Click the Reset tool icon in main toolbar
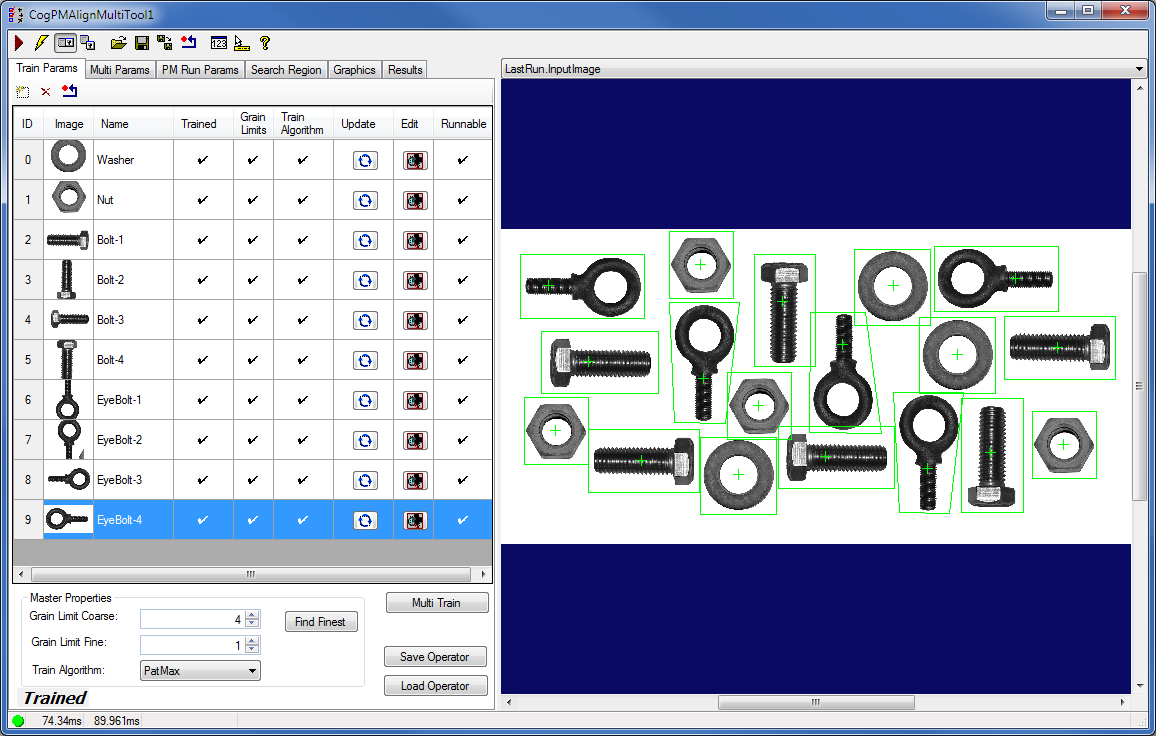The height and width of the screenshot is (736, 1156). coord(189,43)
